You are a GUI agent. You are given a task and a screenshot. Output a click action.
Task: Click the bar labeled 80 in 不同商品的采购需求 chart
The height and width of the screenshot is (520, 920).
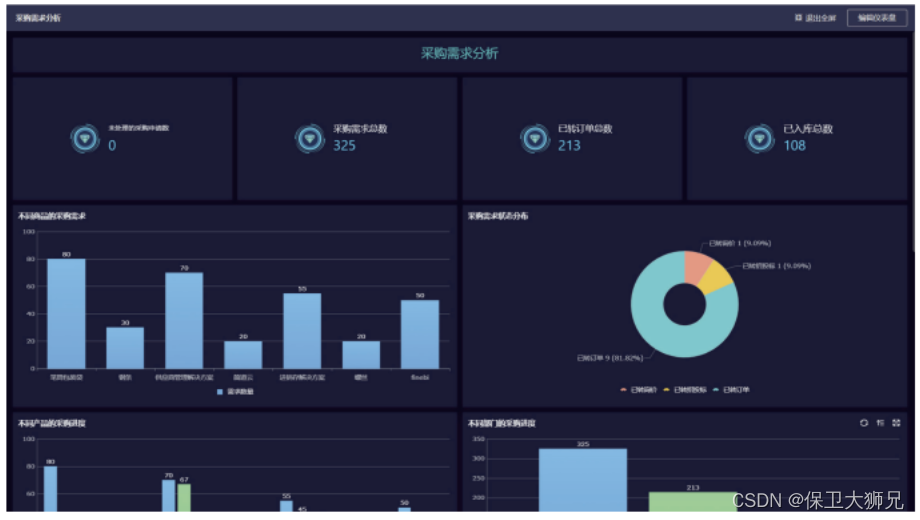[x=66, y=313]
